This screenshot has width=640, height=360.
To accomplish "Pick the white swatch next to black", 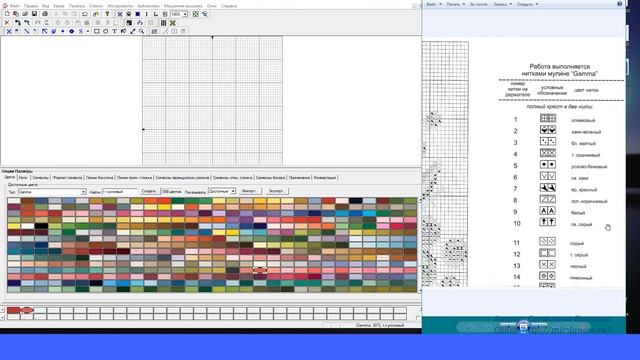I will 27,226.
